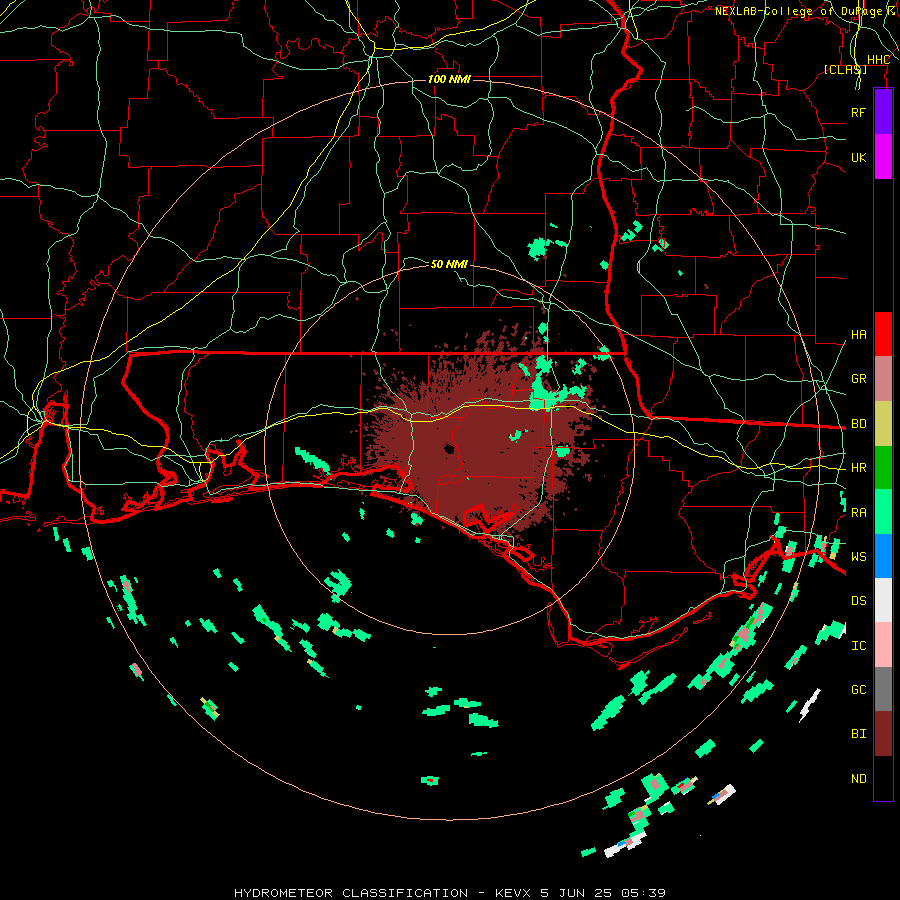900x900 pixels.
Task: Click the 5 JUN 25 date stamp
Action: coord(577,893)
